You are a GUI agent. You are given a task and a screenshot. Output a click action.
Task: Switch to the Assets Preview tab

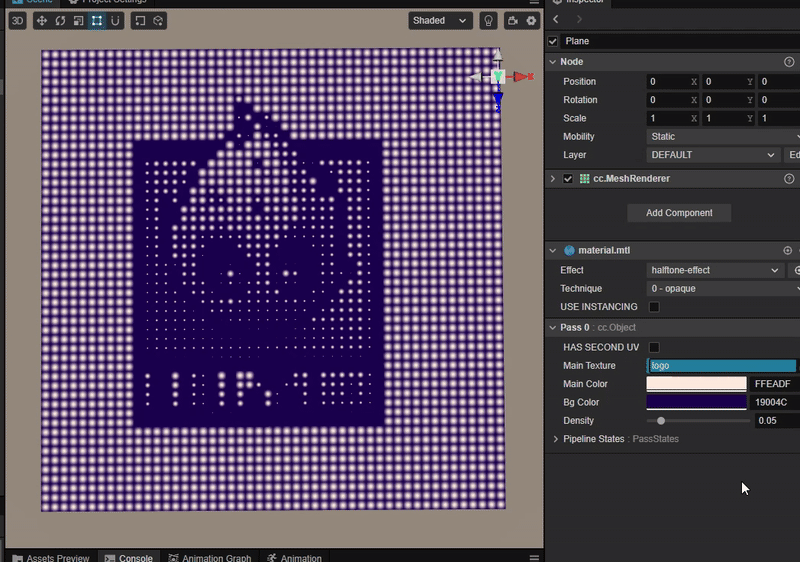(51, 557)
